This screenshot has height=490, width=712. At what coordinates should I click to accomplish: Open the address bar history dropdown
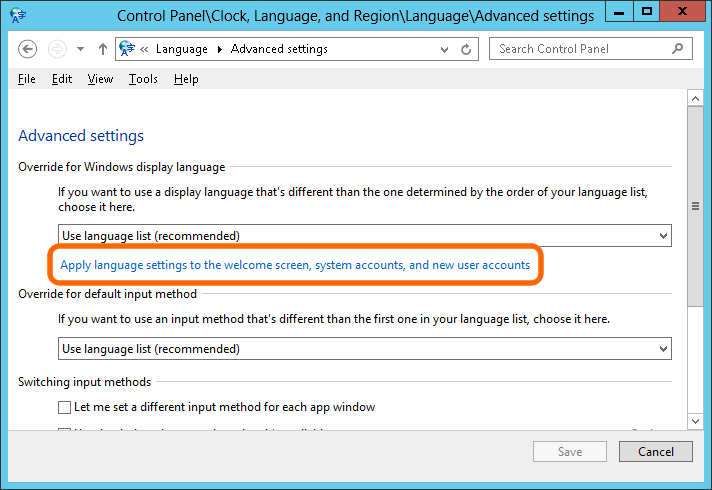(x=444, y=49)
